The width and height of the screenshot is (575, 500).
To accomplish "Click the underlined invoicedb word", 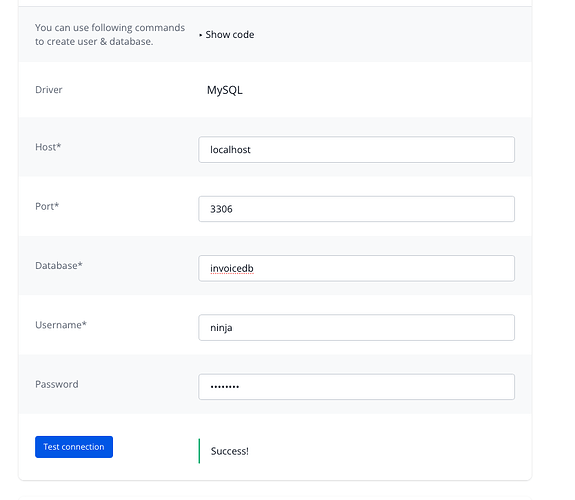I will [232, 269].
